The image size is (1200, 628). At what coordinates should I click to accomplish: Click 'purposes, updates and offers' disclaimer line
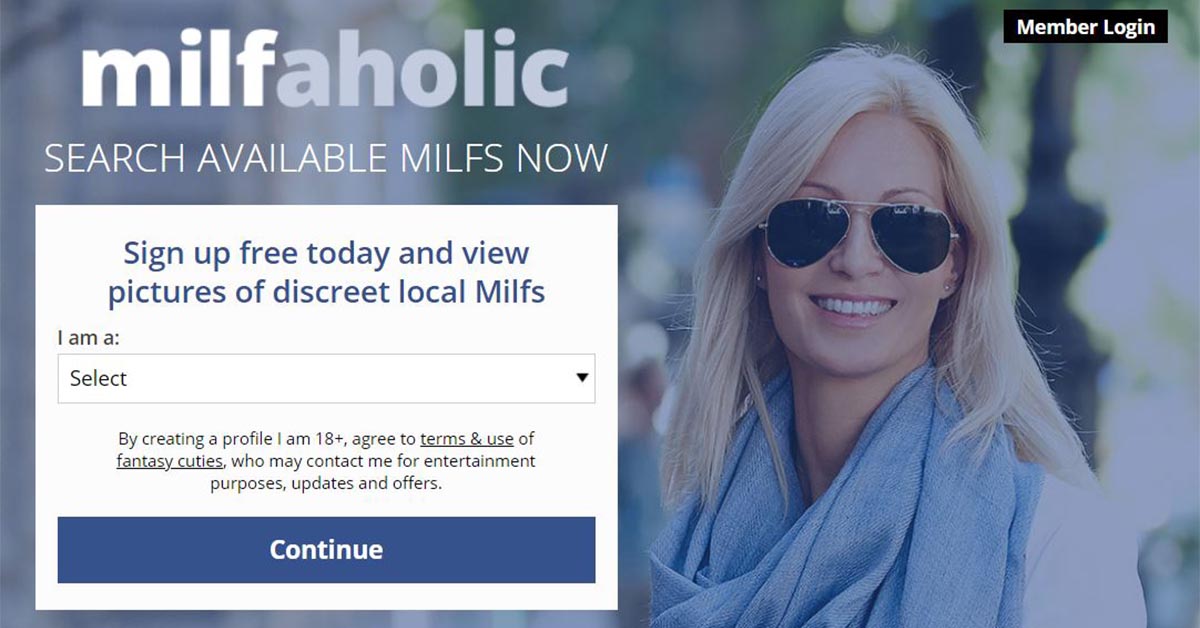click(x=326, y=484)
